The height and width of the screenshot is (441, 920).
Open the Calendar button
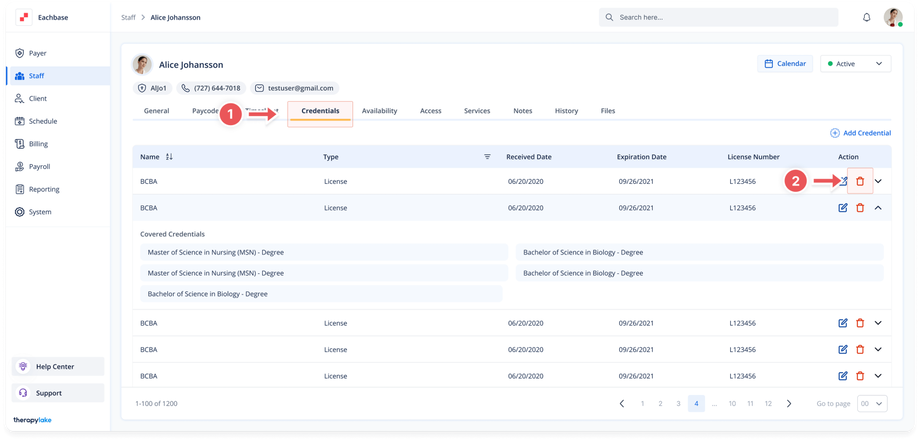[x=785, y=64]
